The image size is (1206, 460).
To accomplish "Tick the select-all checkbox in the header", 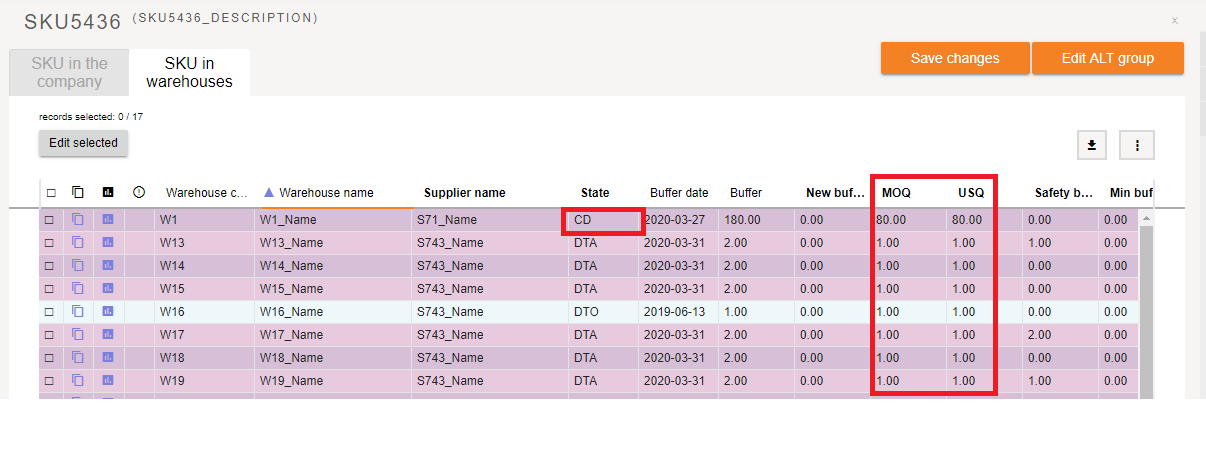I will pyautogui.click(x=50, y=193).
